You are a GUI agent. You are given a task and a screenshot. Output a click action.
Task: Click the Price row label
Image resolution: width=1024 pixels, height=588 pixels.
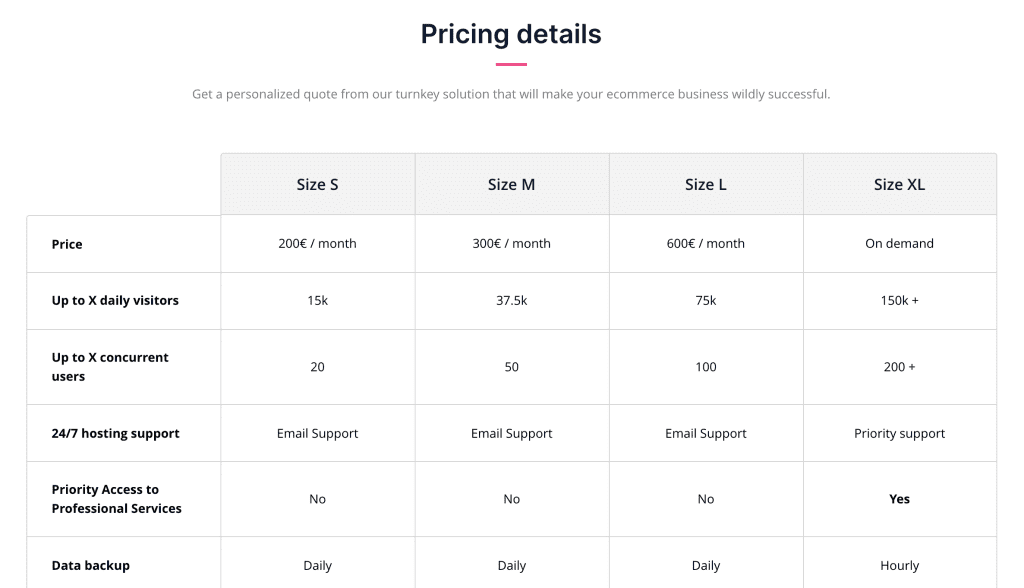tap(67, 244)
